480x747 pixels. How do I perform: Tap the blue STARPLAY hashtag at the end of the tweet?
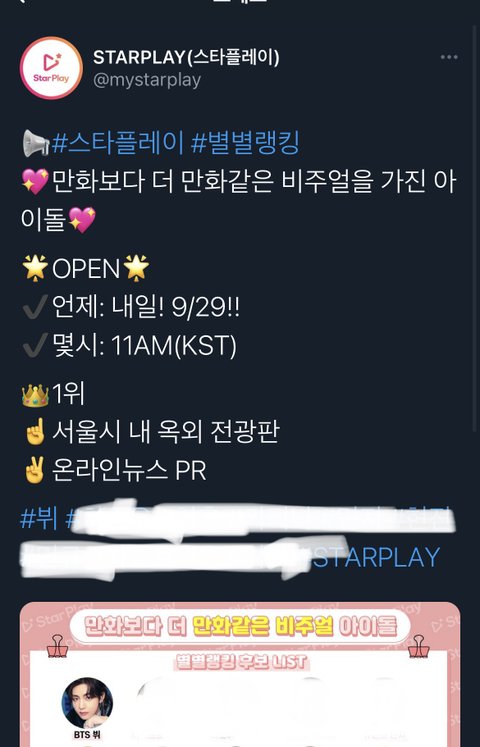[x=376, y=557]
